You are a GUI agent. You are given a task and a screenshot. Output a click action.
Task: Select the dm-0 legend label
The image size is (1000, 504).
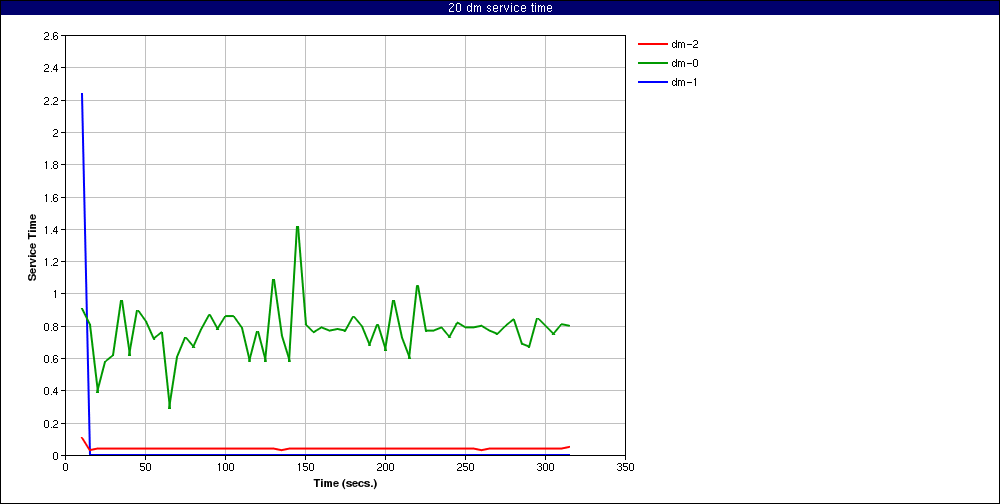pos(684,63)
